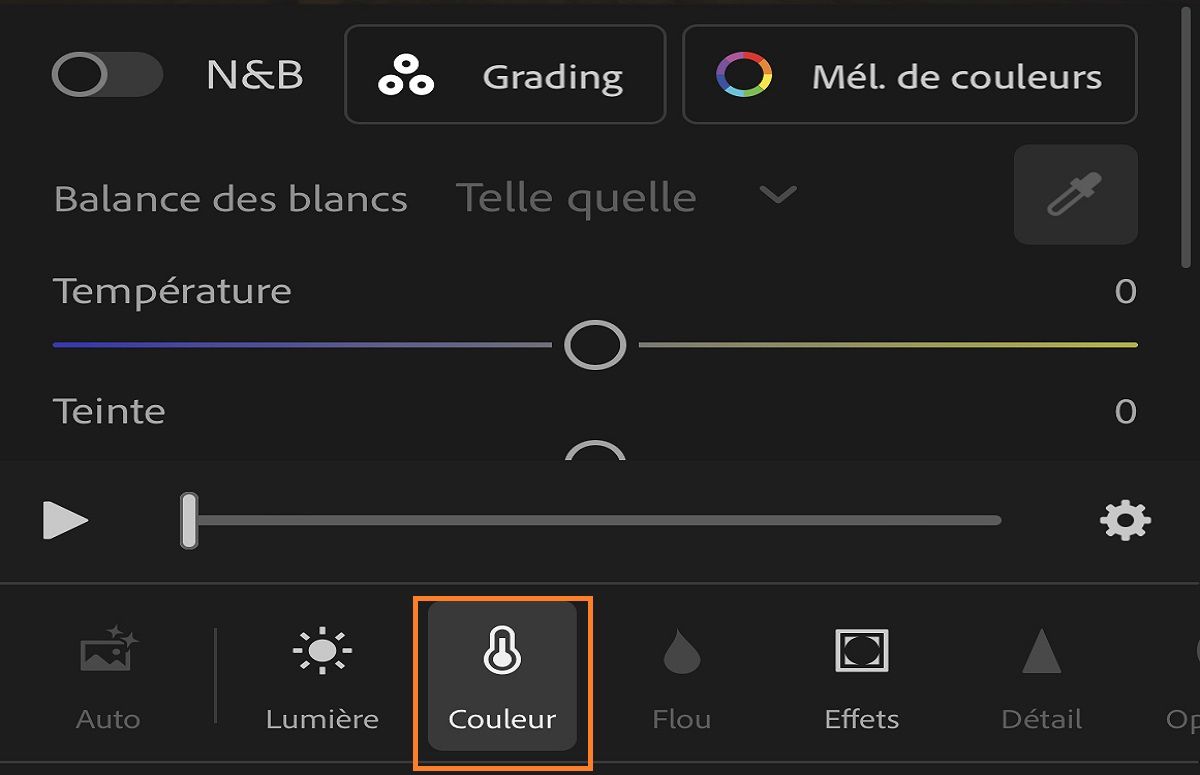Select the Détail panel icon
Image resolution: width=1200 pixels, height=775 pixels.
point(1040,680)
